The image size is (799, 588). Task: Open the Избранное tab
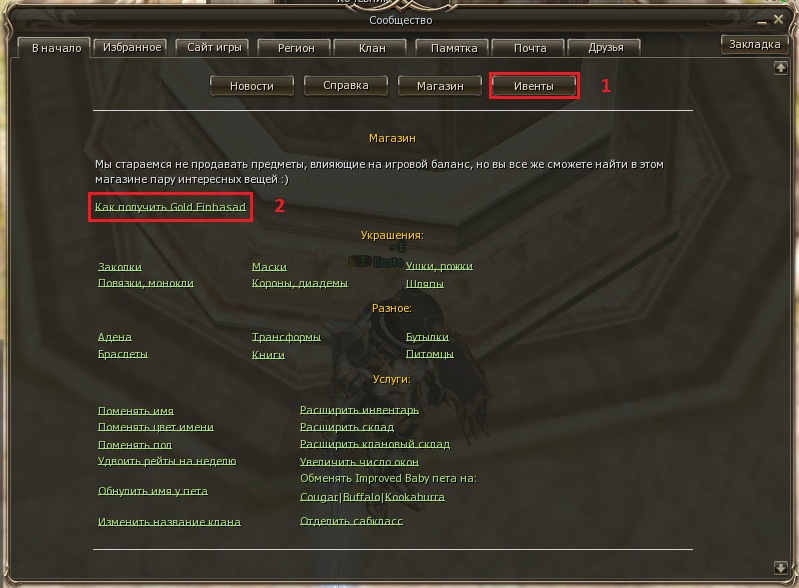(132, 47)
